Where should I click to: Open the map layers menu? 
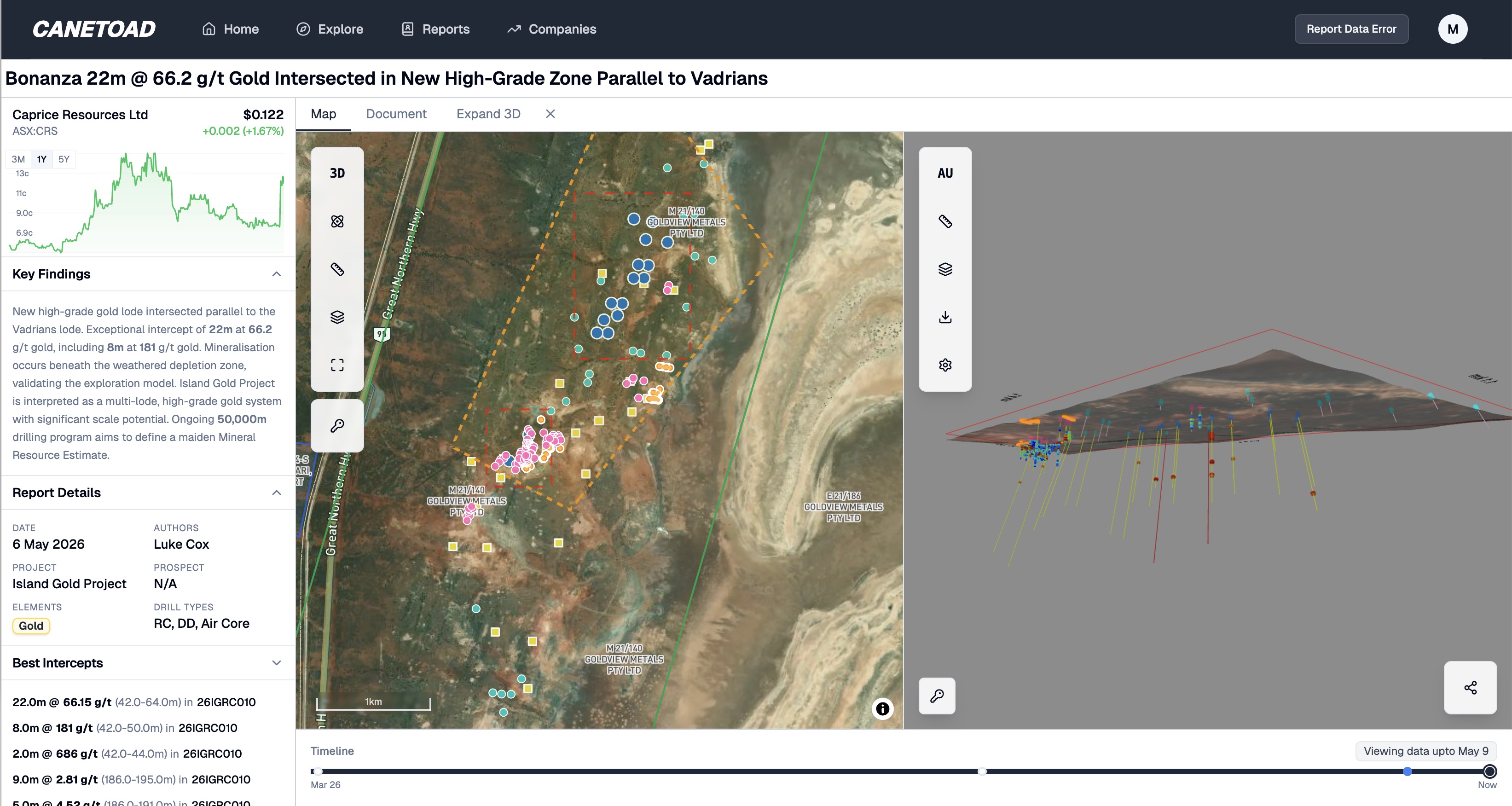(337, 317)
